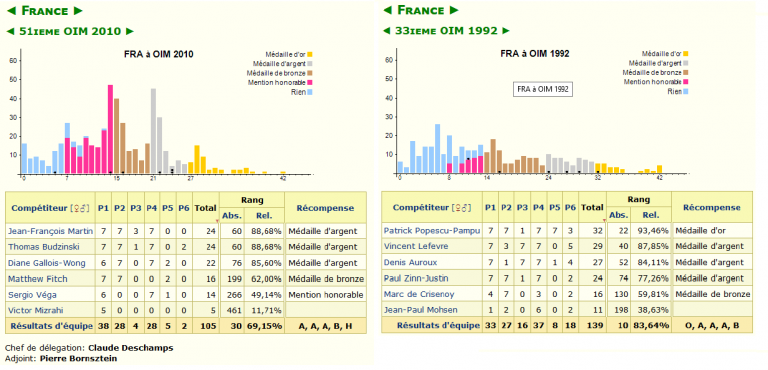The height and width of the screenshot is (370, 768).
Task: Sort 1992 table by Total column
Action: [x=592, y=208]
